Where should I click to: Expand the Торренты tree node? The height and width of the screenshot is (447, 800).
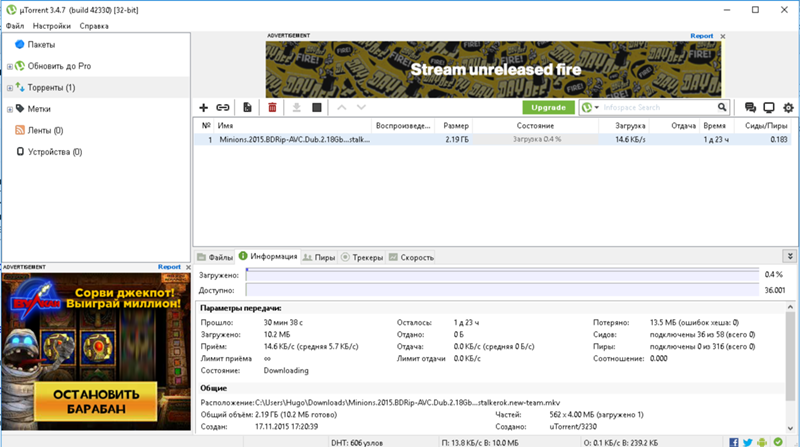(10, 88)
